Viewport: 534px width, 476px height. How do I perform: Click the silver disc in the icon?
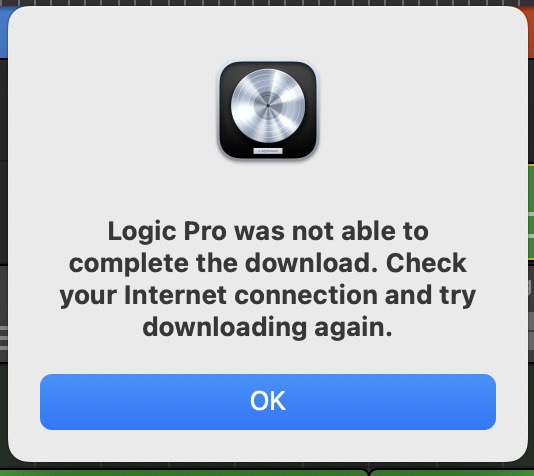[x=268, y=106]
